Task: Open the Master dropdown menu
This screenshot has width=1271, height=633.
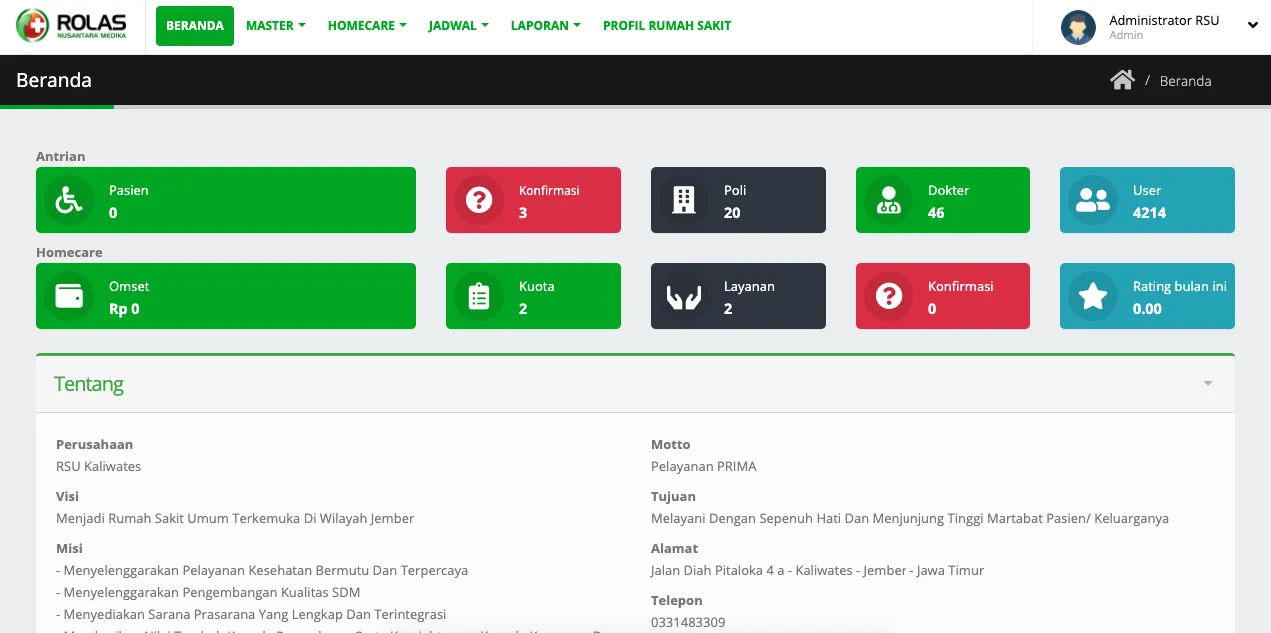Action: [x=276, y=26]
